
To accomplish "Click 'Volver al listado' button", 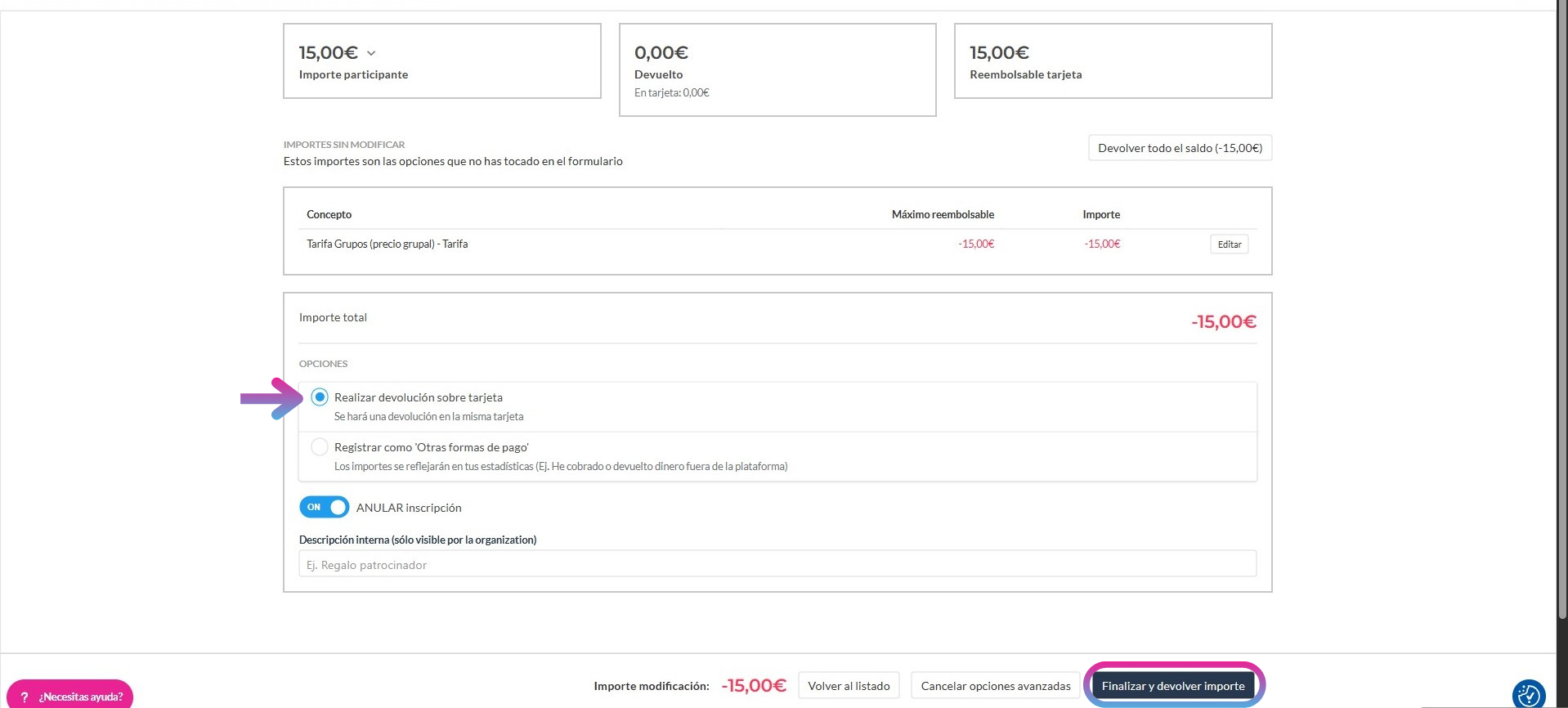I will coord(849,686).
